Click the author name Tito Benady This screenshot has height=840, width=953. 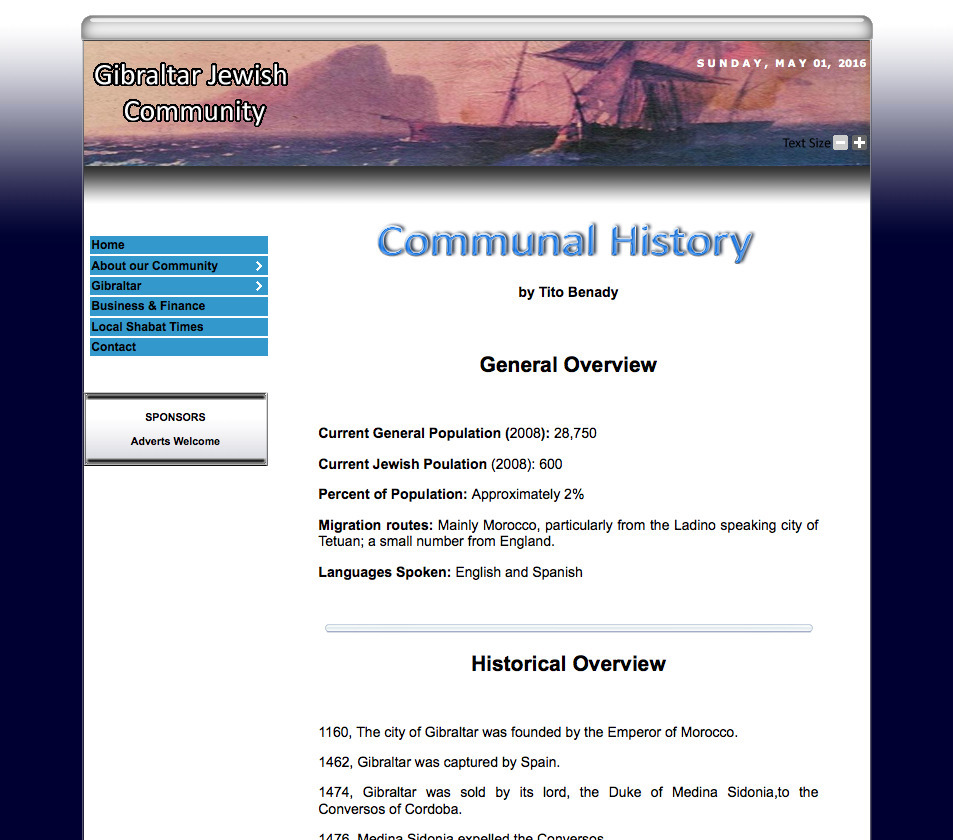568,292
